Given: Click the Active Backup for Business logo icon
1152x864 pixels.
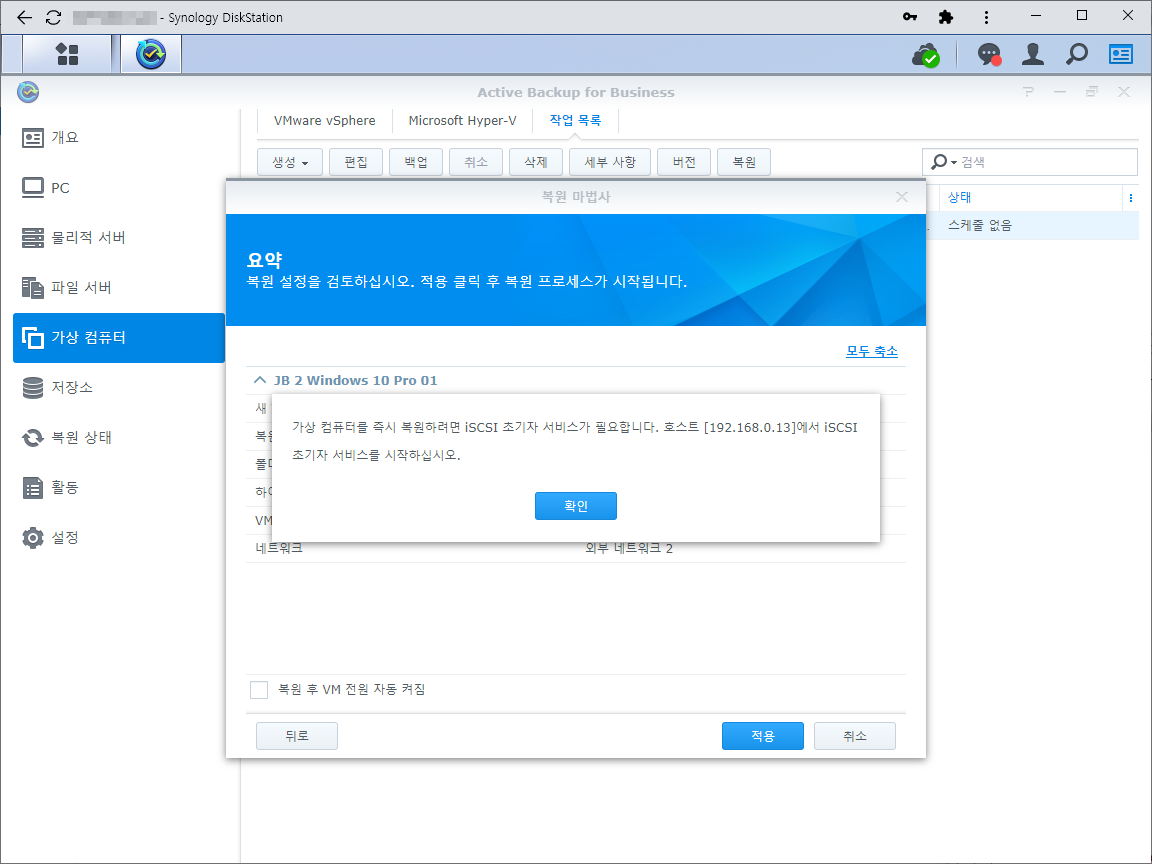Looking at the screenshot, I should point(28,92).
